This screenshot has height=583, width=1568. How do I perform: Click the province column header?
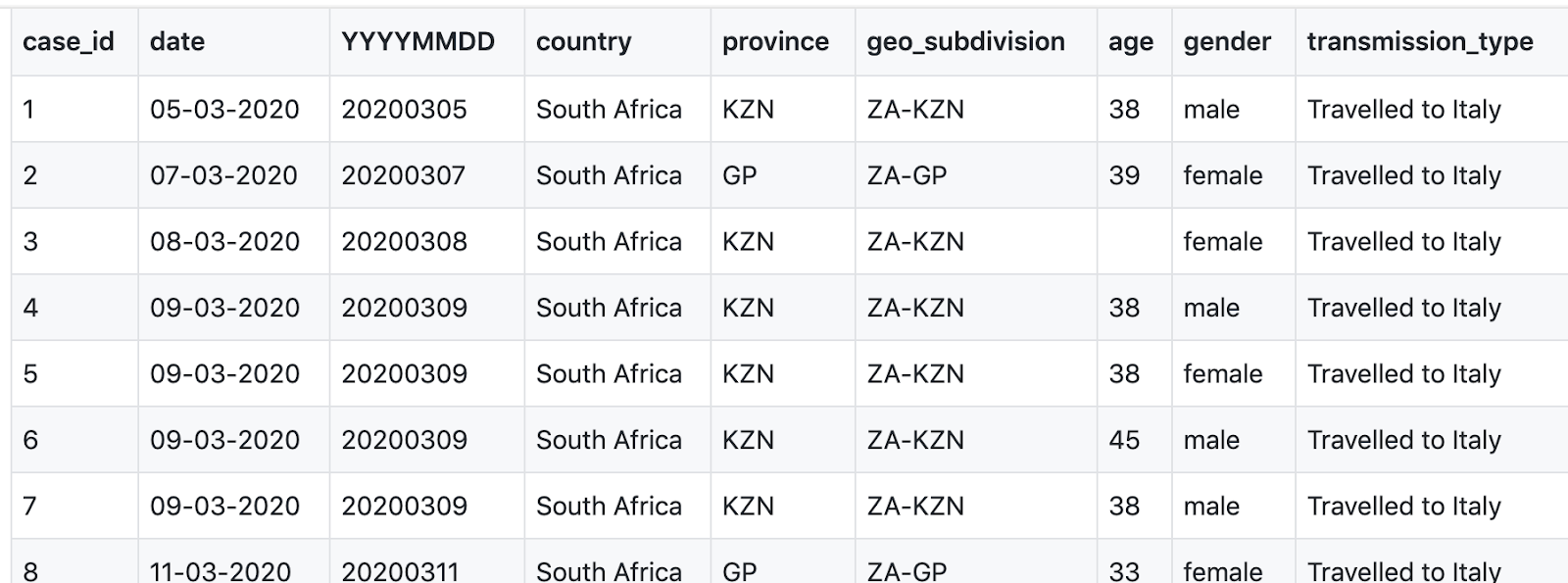point(775,42)
